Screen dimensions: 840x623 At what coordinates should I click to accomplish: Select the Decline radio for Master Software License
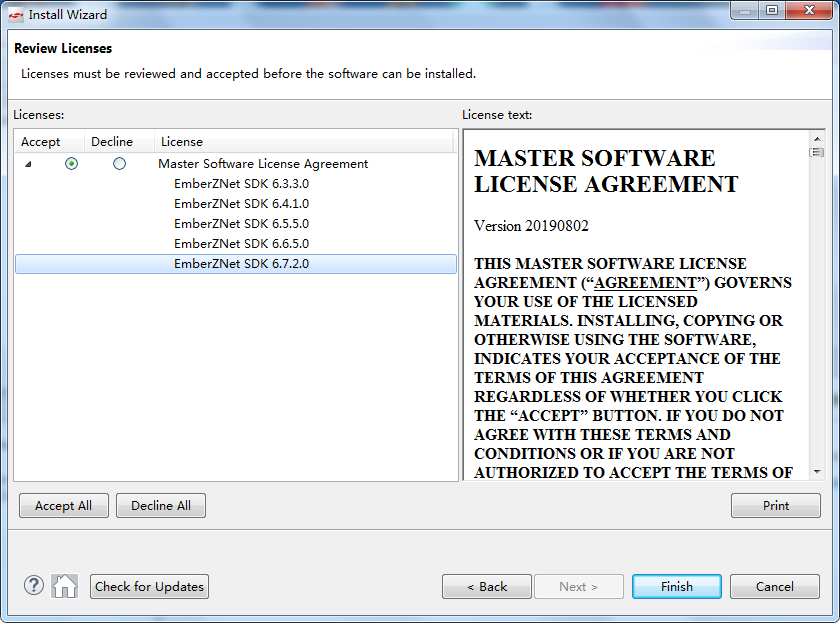pos(119,163)
